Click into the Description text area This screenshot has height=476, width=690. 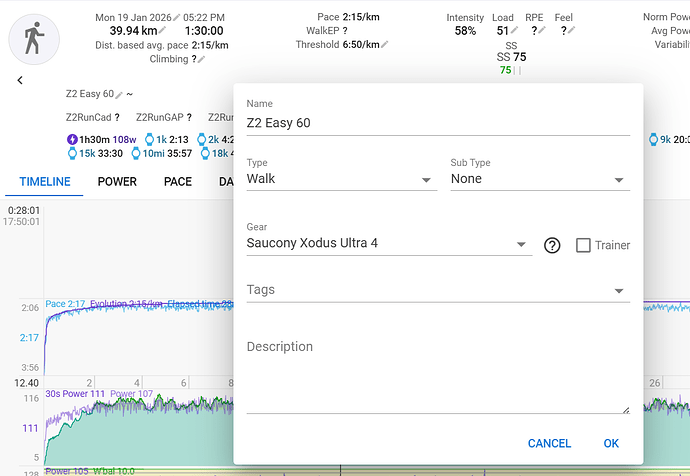pos(437,375)
